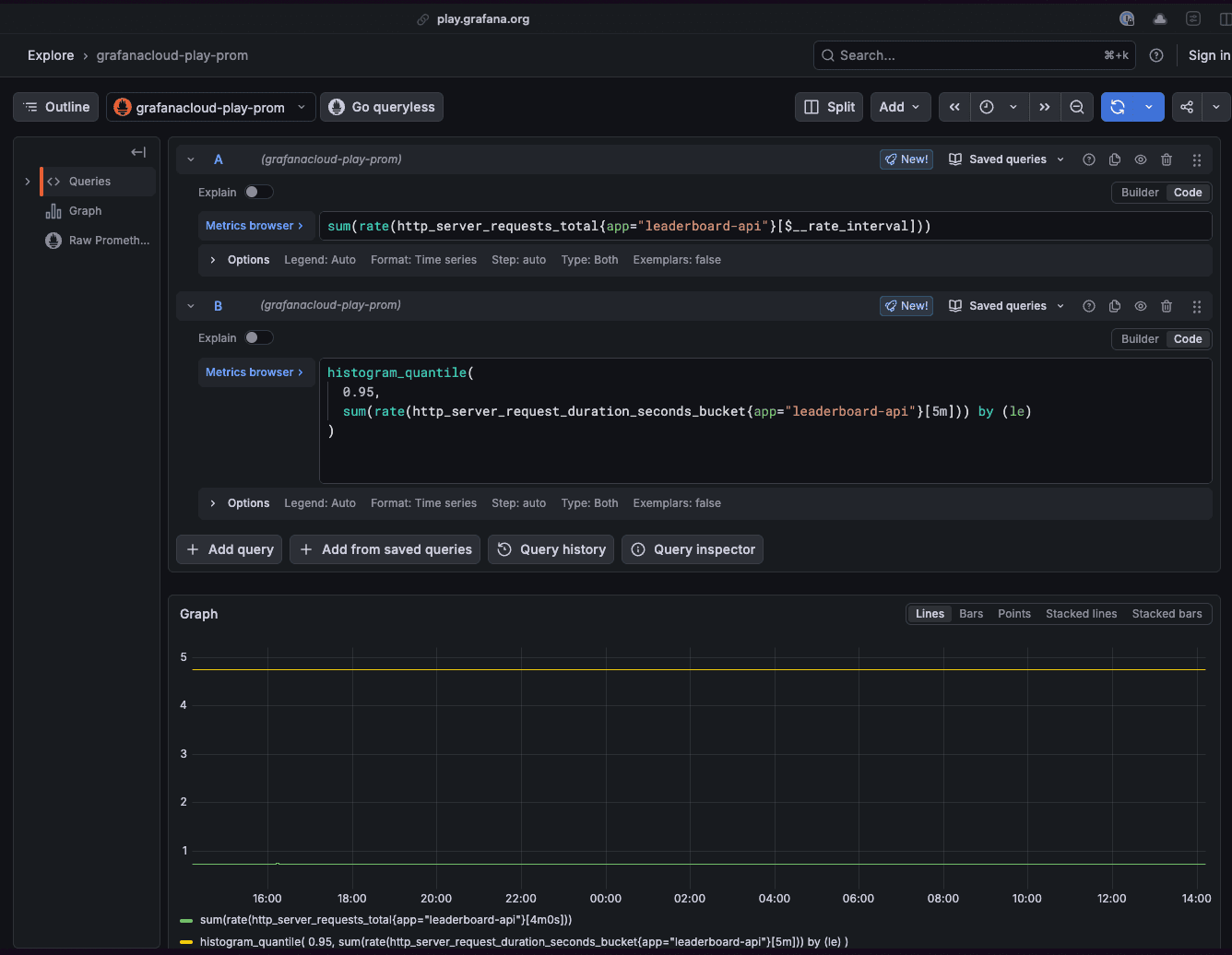Screen dimensions: 1232x955
Task: Switch query A to Code mode
Action: click(1188, 193)
